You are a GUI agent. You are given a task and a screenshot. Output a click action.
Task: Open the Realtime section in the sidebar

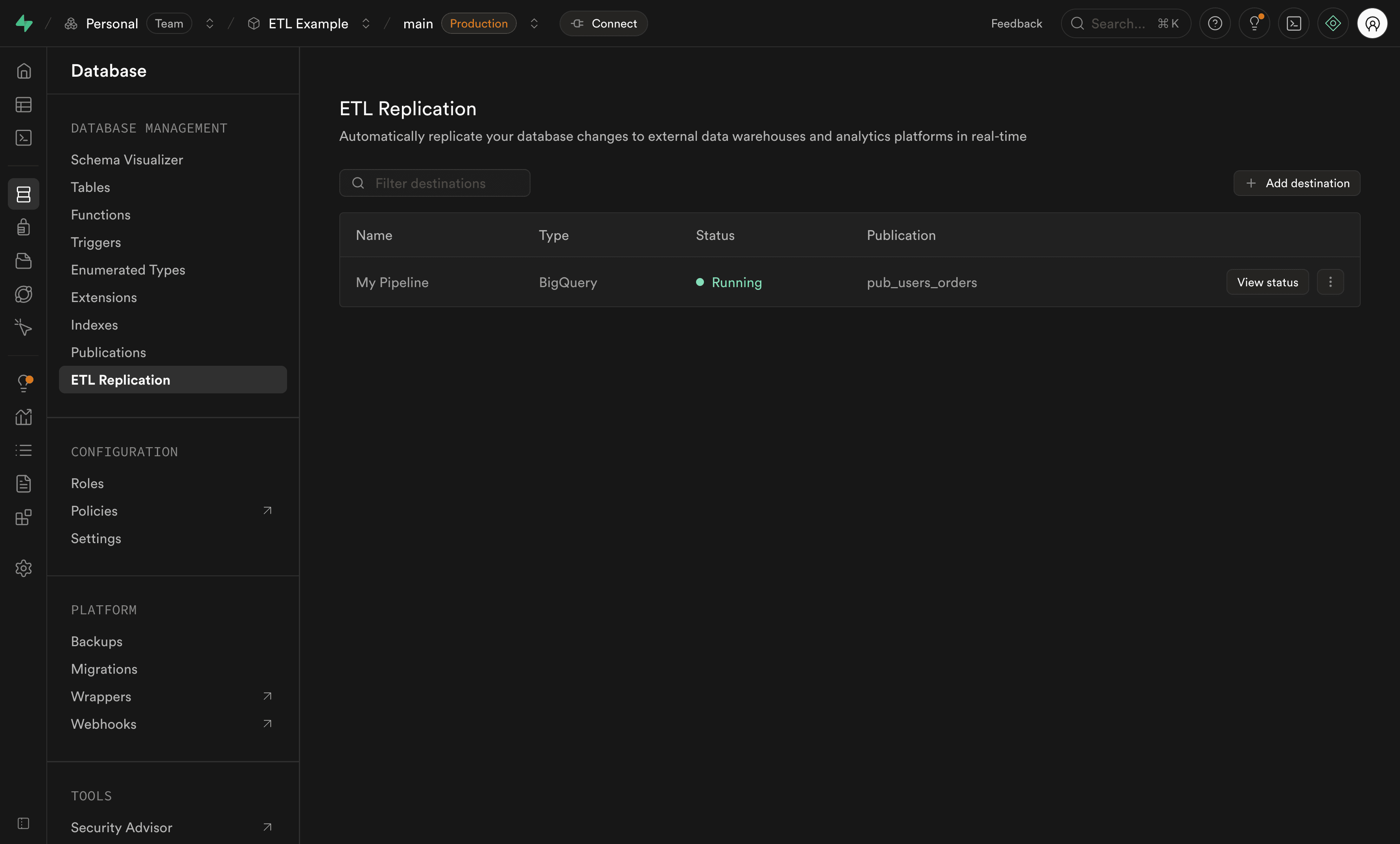tap(23, 295)
